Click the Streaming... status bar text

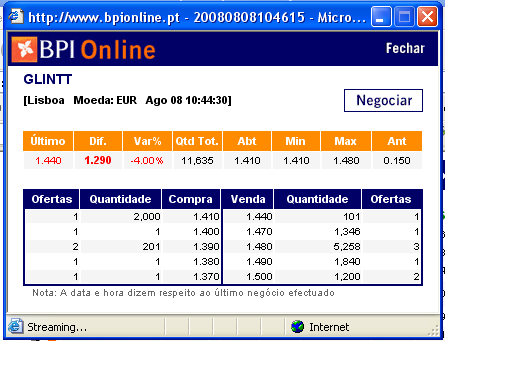click(57, 327)
